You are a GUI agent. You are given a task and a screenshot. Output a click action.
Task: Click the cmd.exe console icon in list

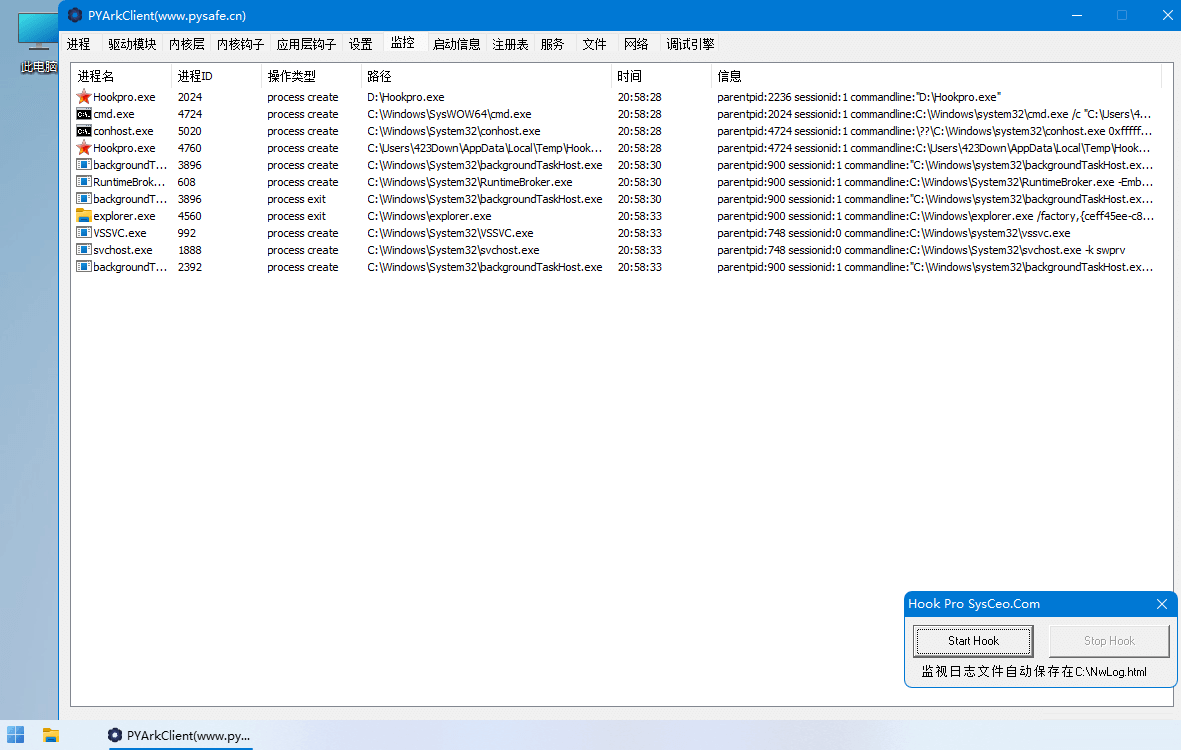click(x=84, y=114)
